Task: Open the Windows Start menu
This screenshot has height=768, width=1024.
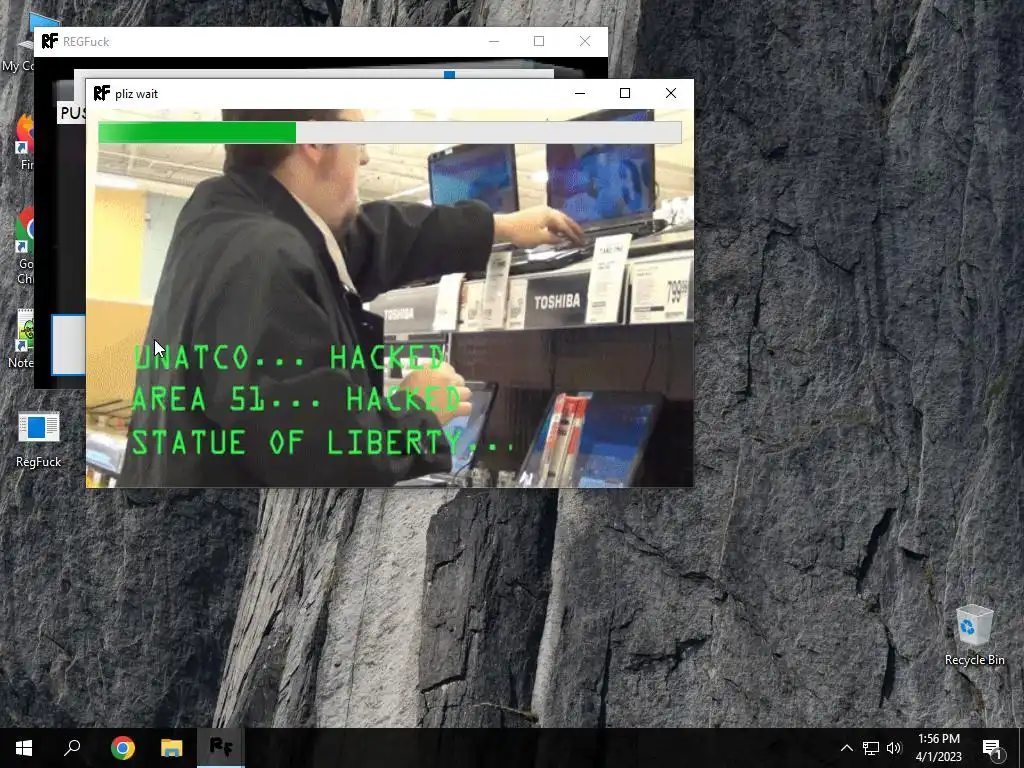Action: pyautogui.click(x=24, y=748)
